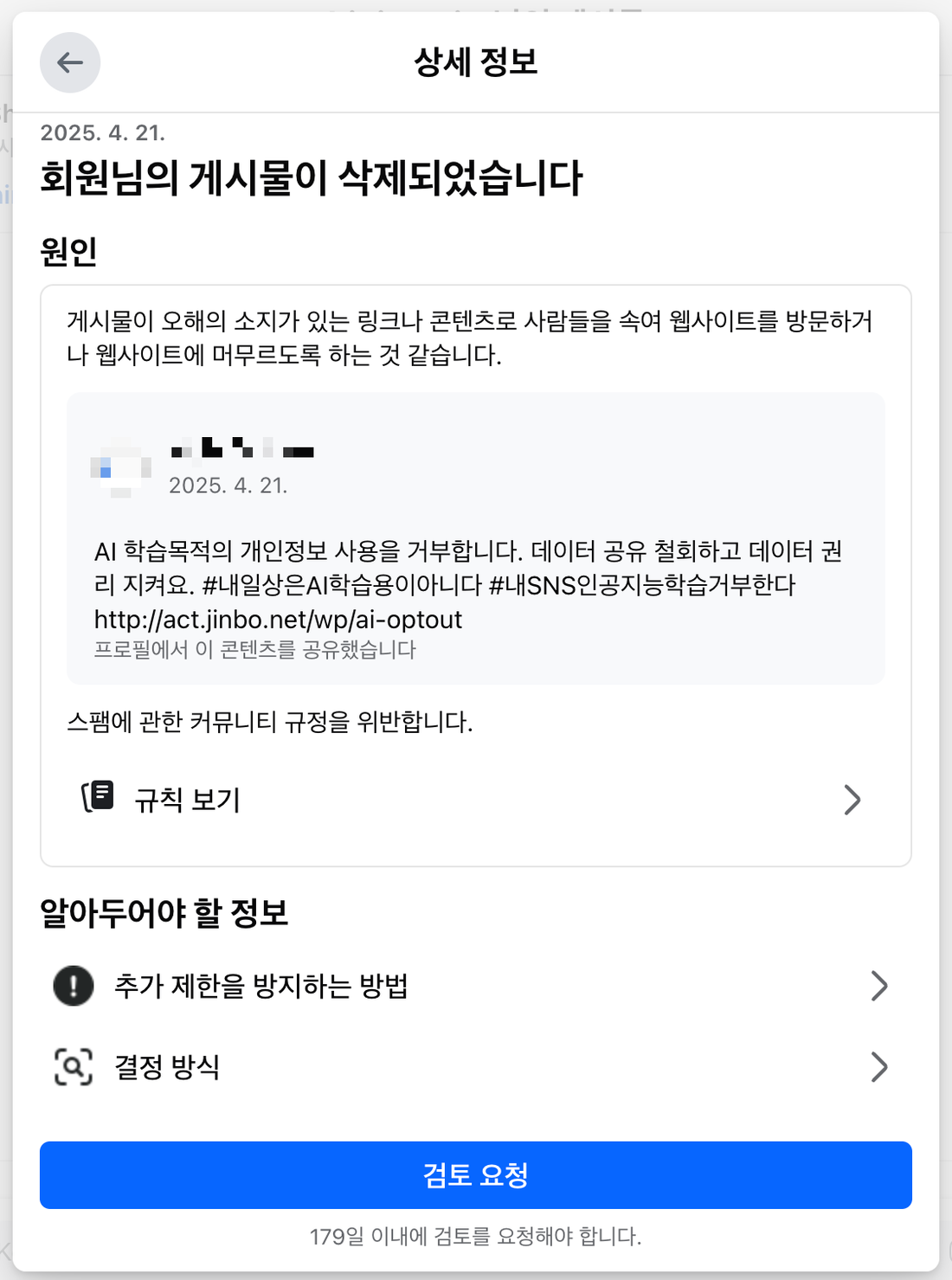This screenshot has height=1280, width=952.
Task: Click the 프로필에서 이 콘텐츠를 공유했습니다 caption
Action: click(254, 649)
